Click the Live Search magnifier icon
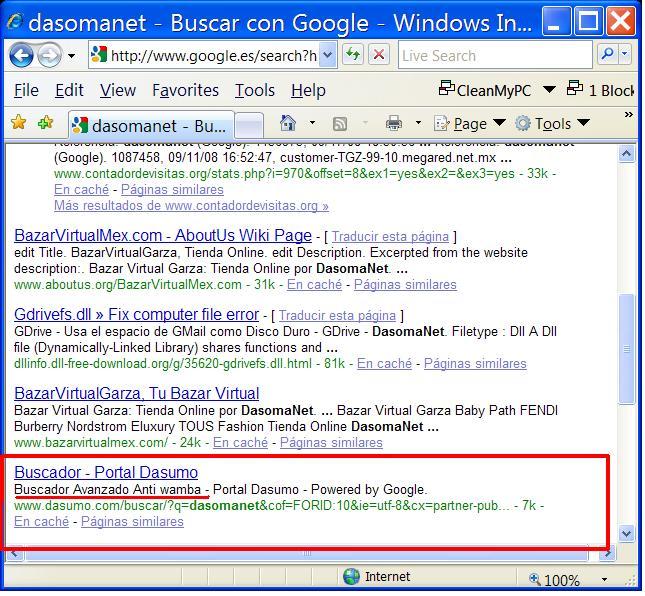645x596 pixels. point(606,55)
